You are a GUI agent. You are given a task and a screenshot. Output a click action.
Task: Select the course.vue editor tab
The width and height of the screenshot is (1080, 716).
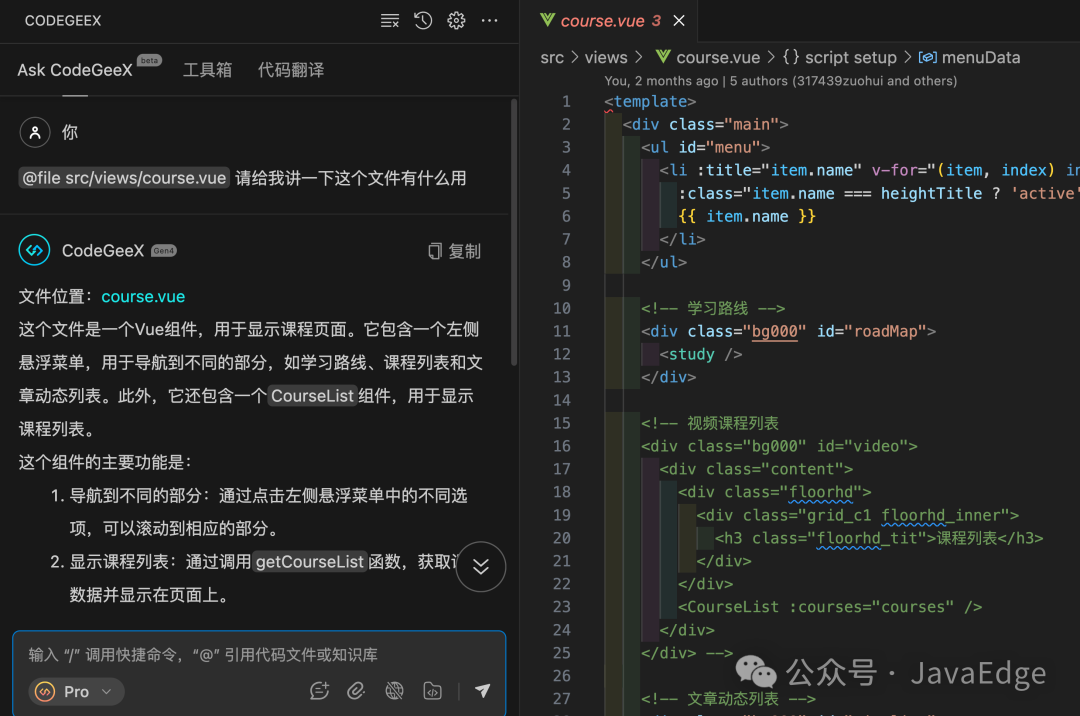click(x=611, y=21)
